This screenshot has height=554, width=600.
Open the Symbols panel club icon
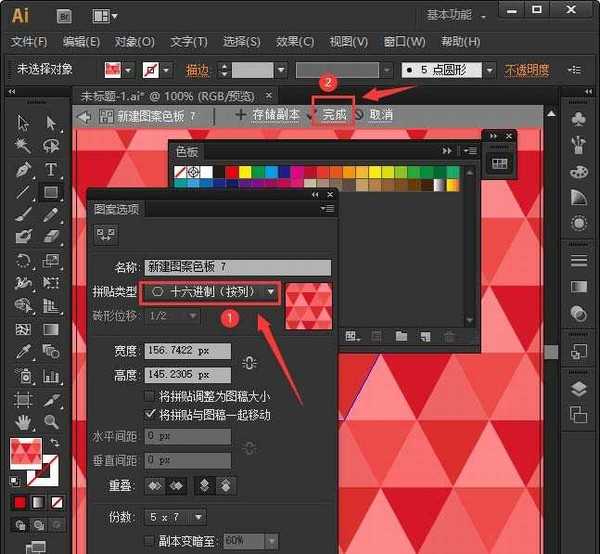point(578,120)
